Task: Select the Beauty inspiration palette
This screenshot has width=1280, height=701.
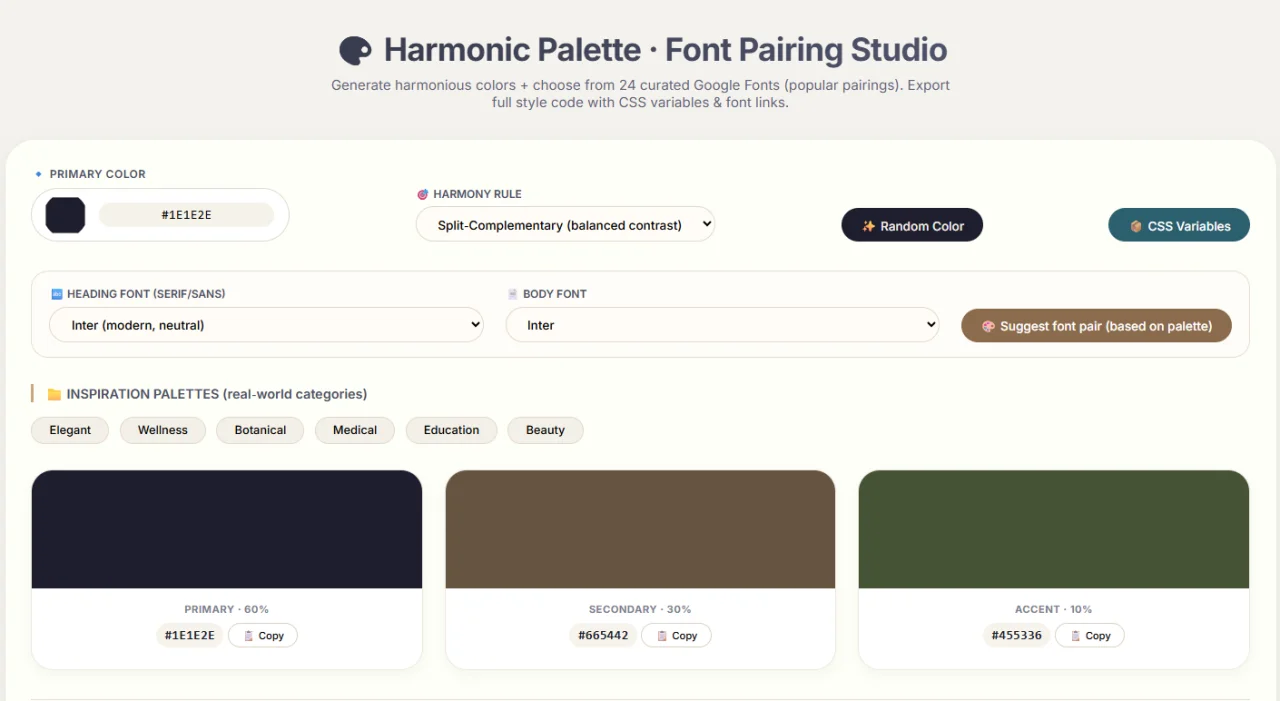Action: click(x=545, y=430)
